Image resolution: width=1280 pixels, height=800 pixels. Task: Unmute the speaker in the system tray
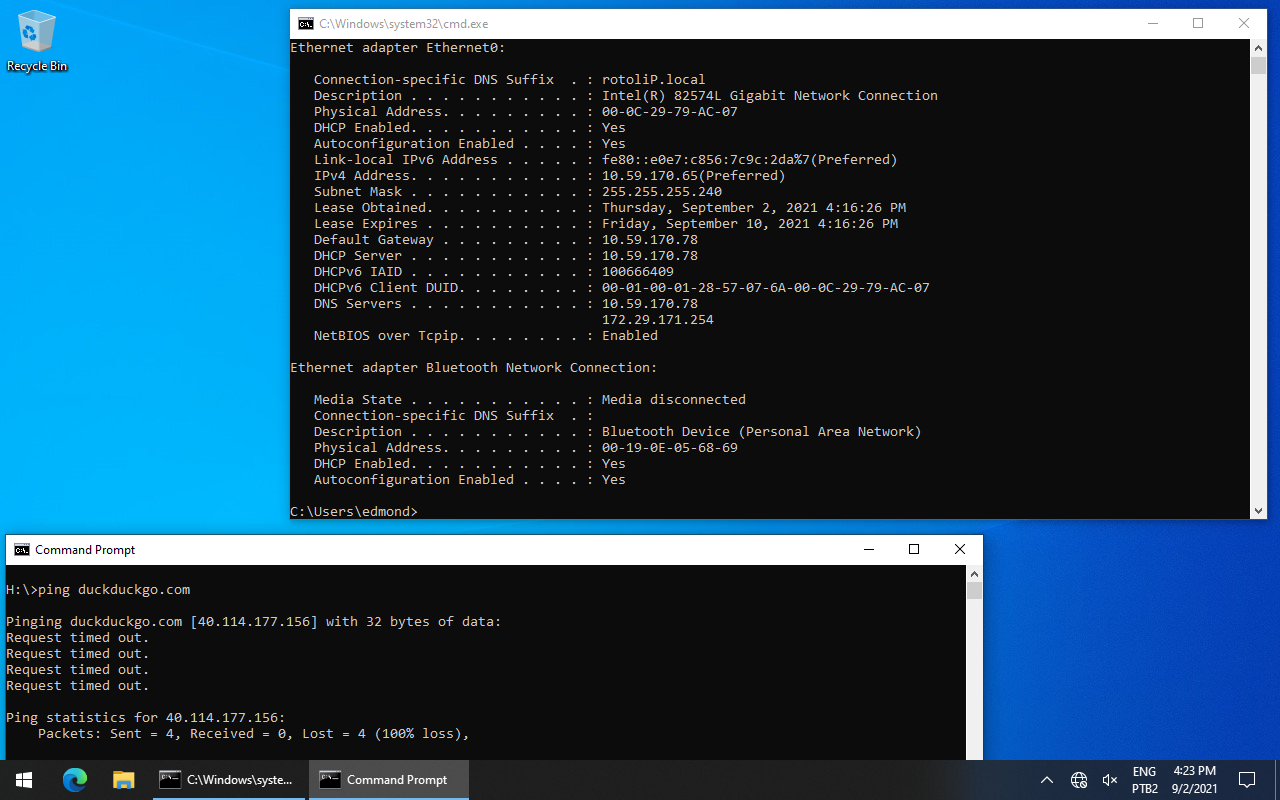click(x=1110, y=779)
